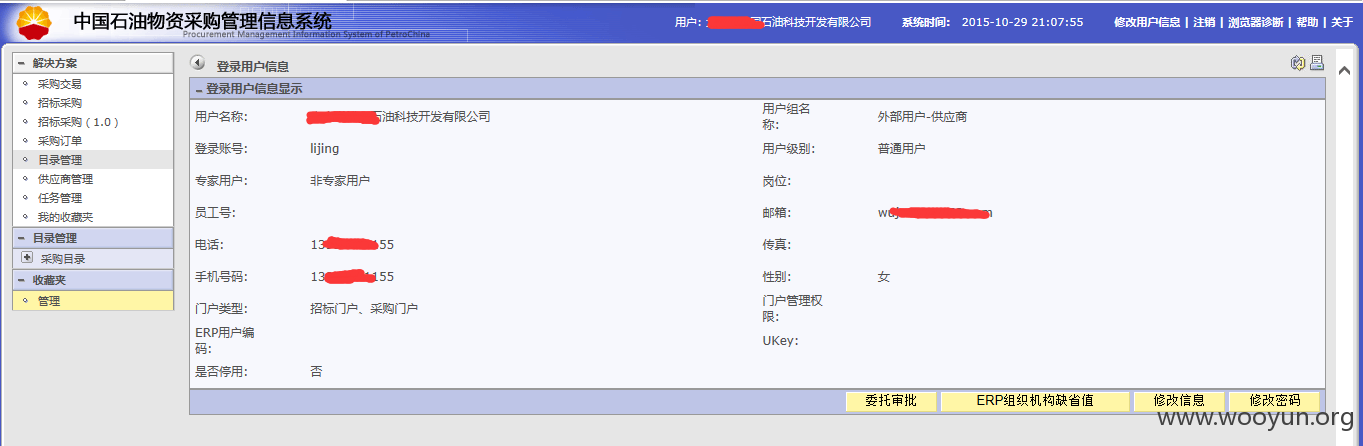Viewport: 1363px width, 446px height.
Task: Open 采购订单 in the sidebar
Action: (x=60, y=141)
